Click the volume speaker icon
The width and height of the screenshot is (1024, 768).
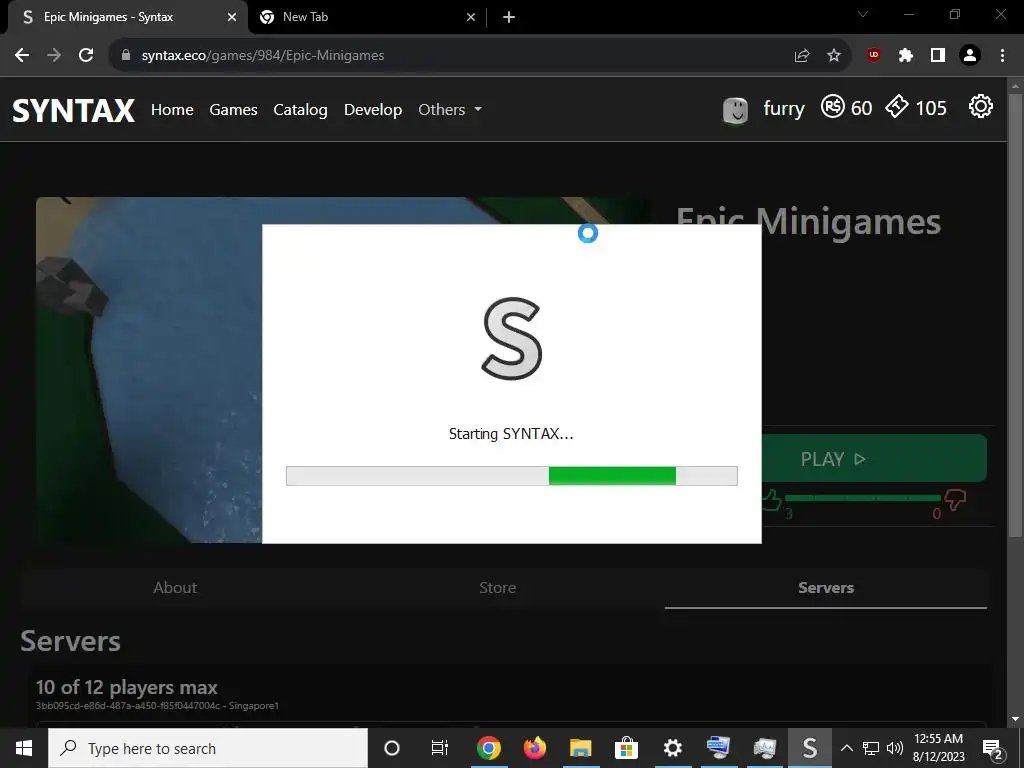tap(895, 748)
